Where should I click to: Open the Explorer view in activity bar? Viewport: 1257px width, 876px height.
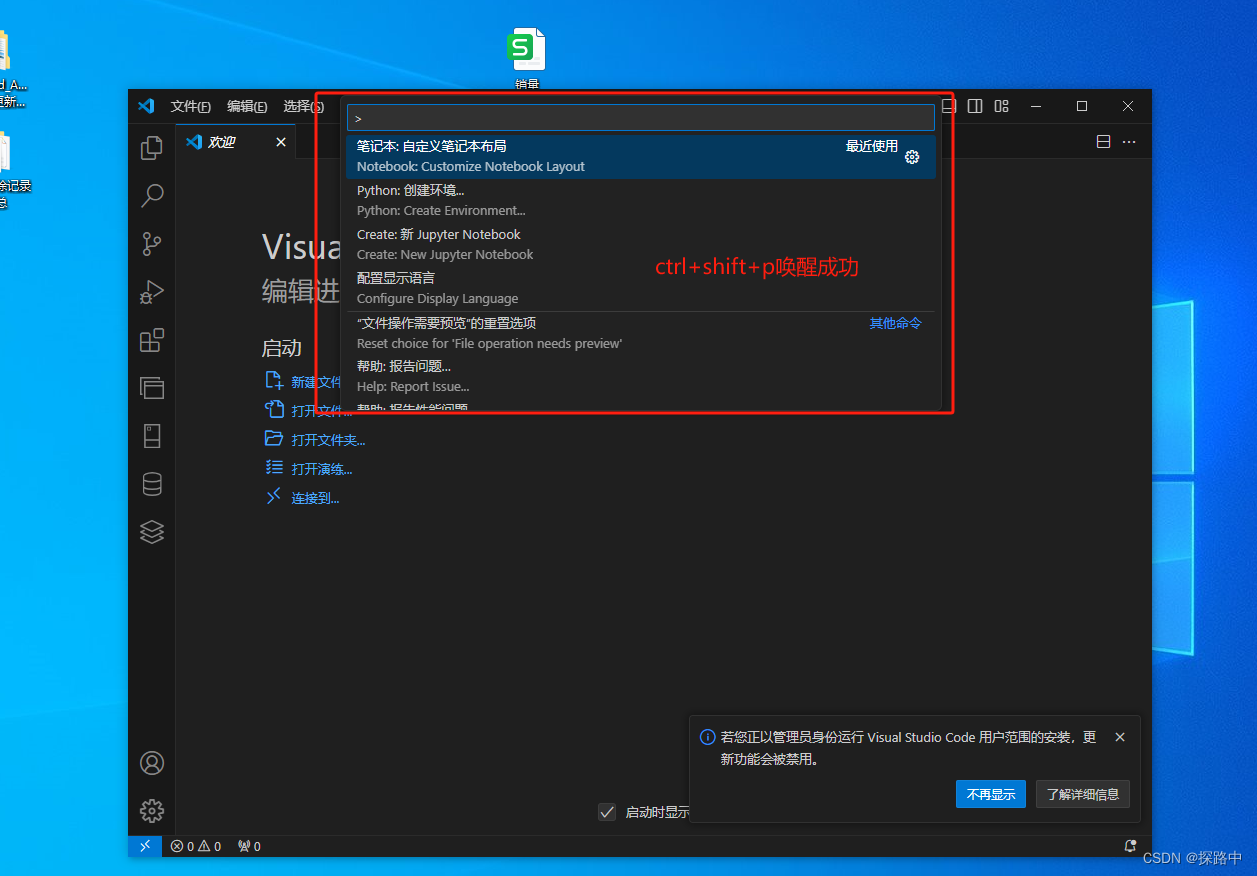click(x=152, y=148)
